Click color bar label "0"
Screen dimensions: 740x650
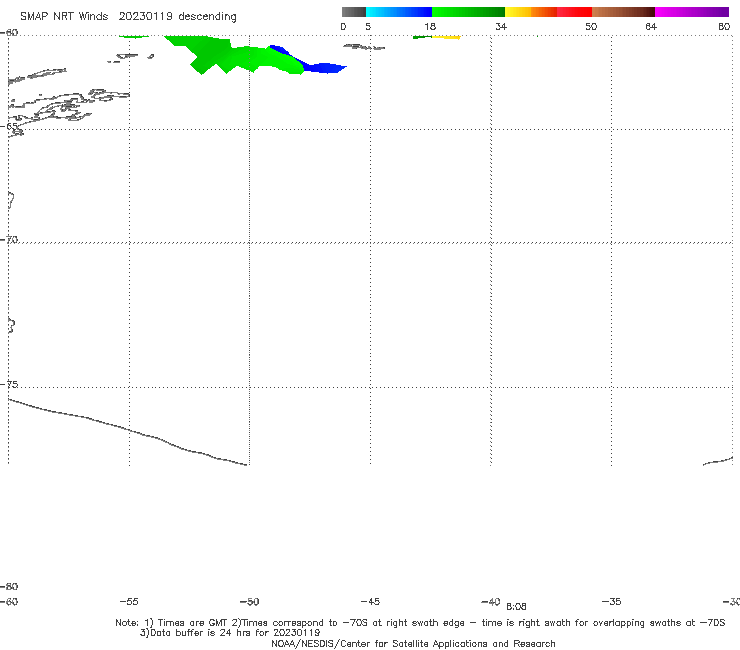click(x=344, y=26)
